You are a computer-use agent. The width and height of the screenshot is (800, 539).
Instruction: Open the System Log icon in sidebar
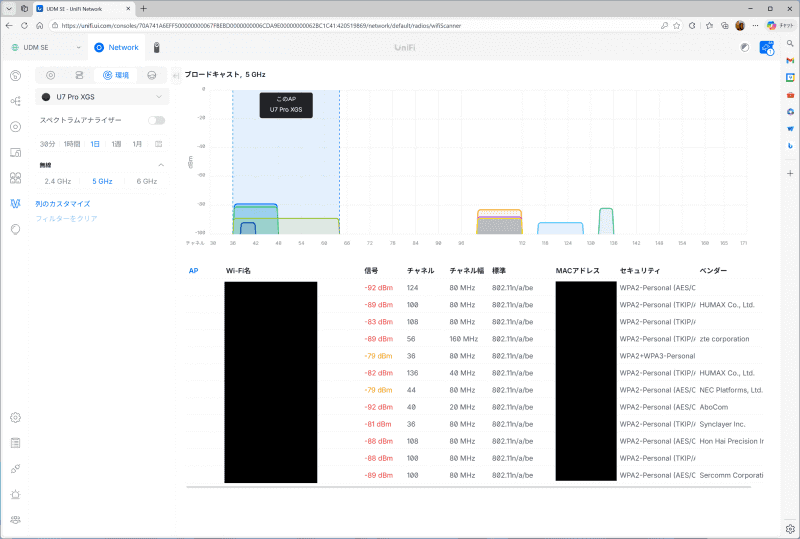[x=16, y=443]
